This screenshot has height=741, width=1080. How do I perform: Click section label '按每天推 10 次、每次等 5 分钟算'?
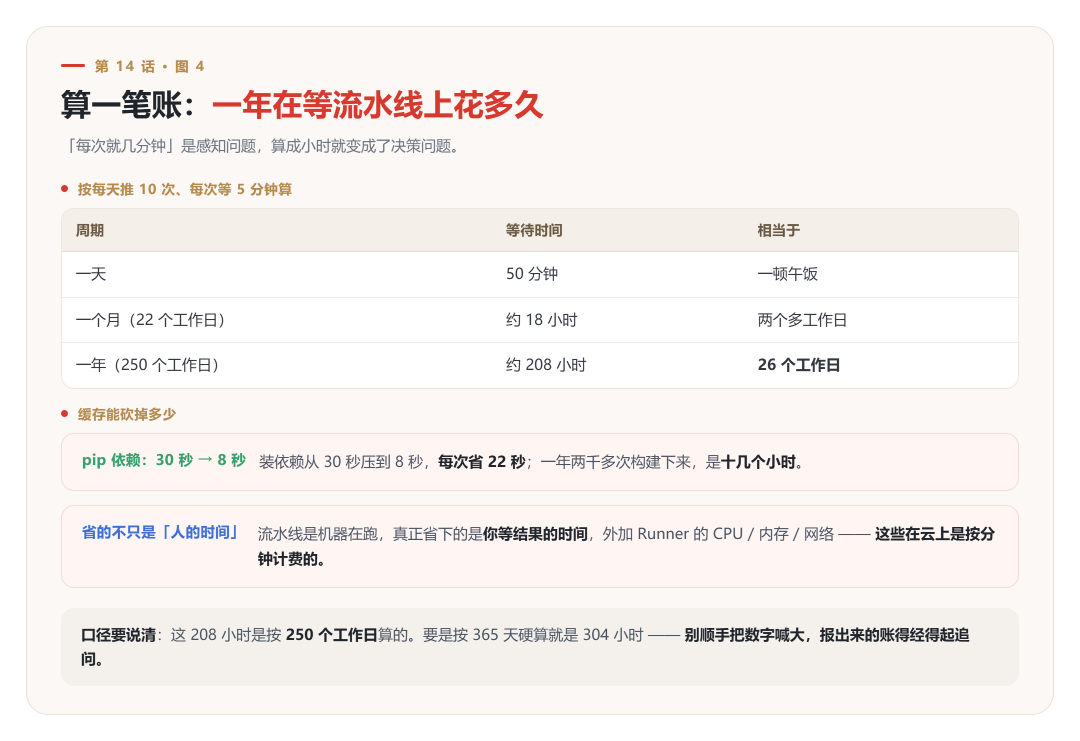coord(185,189)
